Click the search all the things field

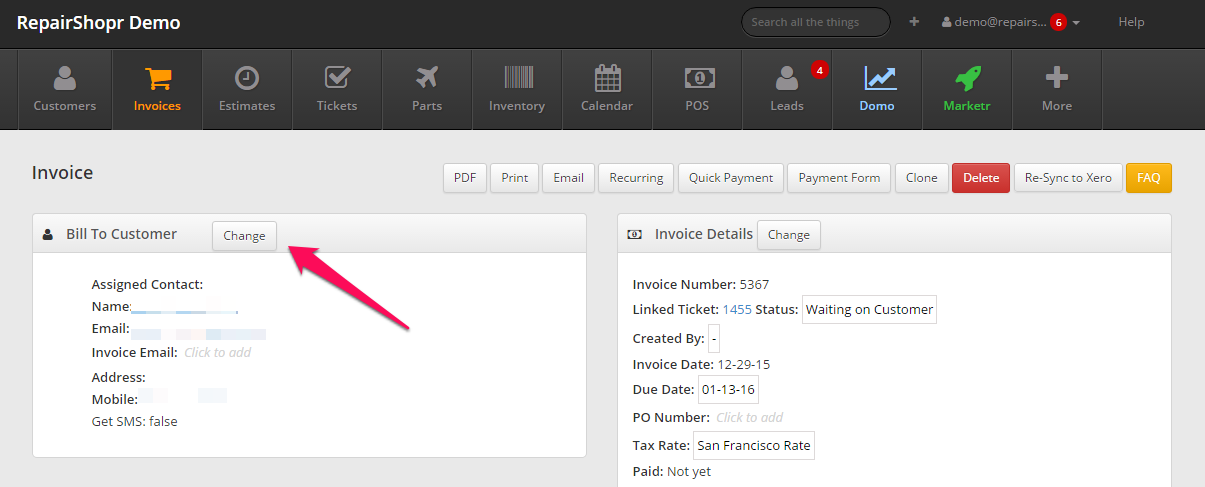815,22
